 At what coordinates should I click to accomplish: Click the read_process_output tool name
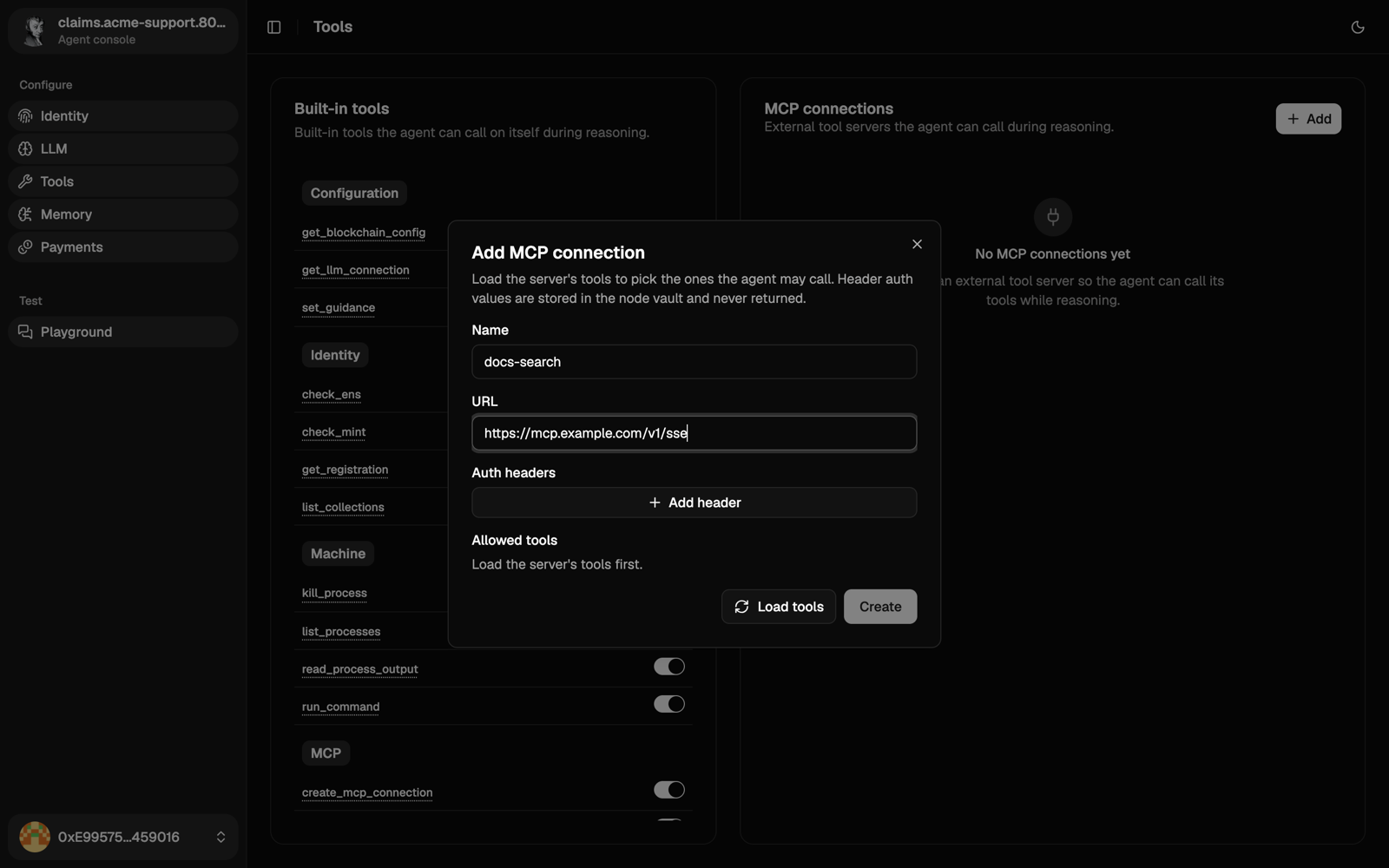[360, 669]
